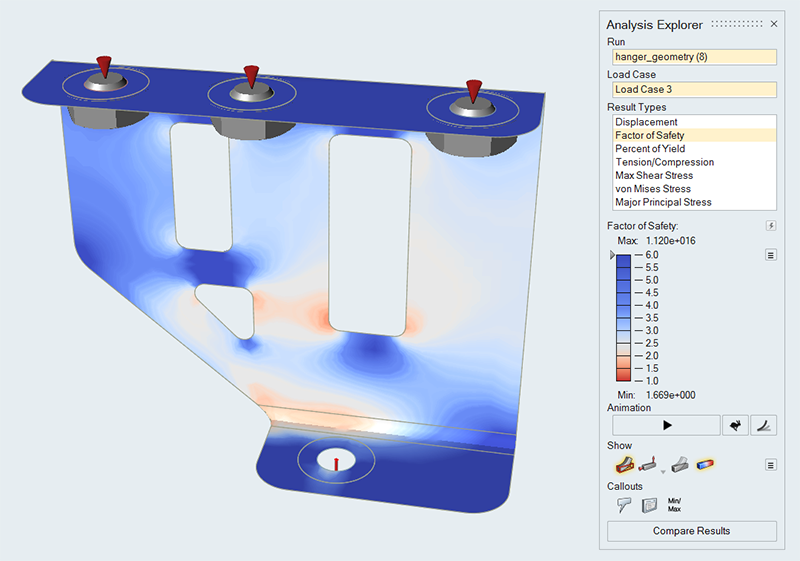This screenshot has width=800, height=561.
Task: Click the legend maximum slider arrow
Action: 612,256
